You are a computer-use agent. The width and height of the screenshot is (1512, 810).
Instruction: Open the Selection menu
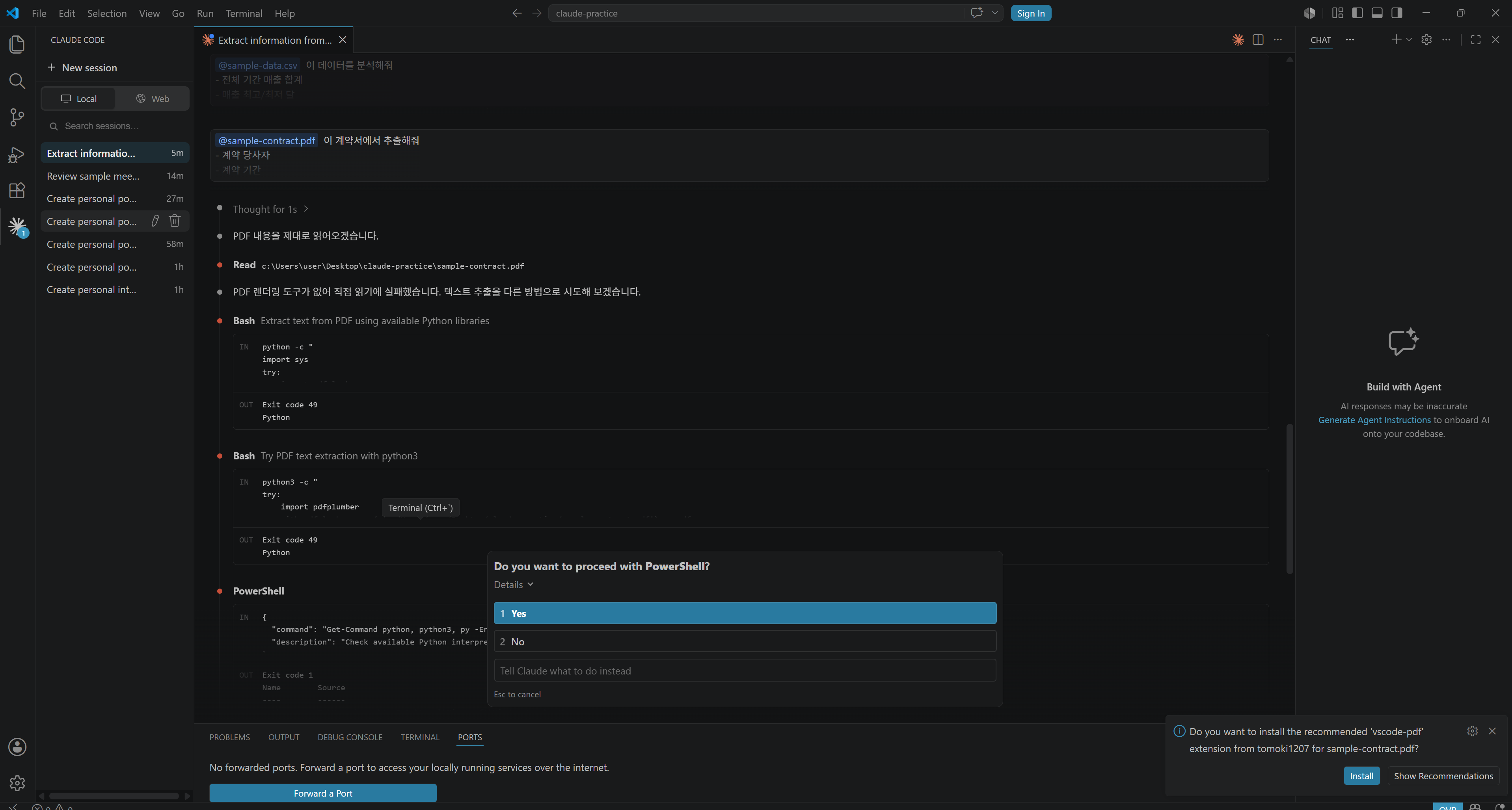(x=107, y=13)
